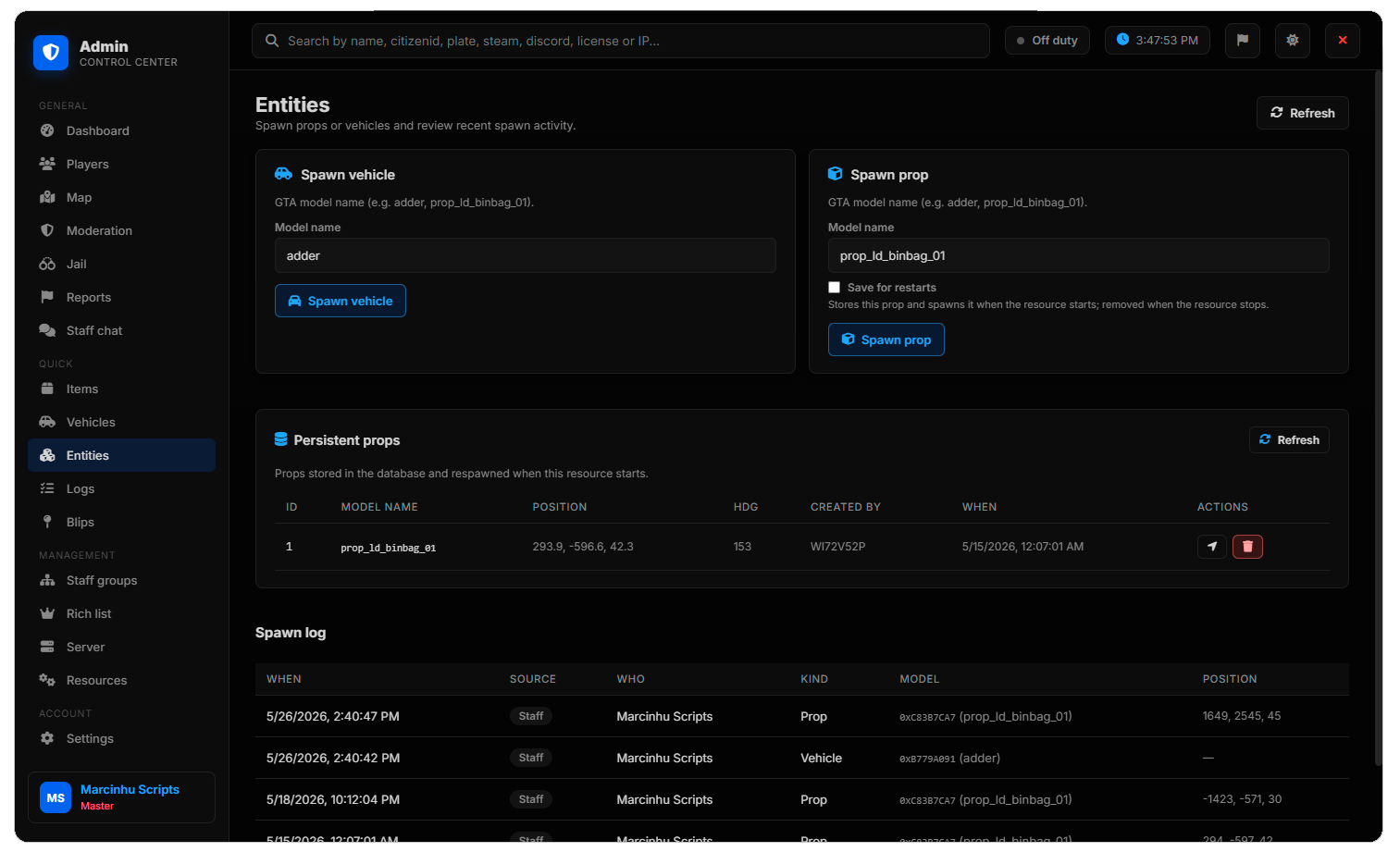1400x852 pixels.
Task: Click the Admin shield logo
Action: coord(51,53)
